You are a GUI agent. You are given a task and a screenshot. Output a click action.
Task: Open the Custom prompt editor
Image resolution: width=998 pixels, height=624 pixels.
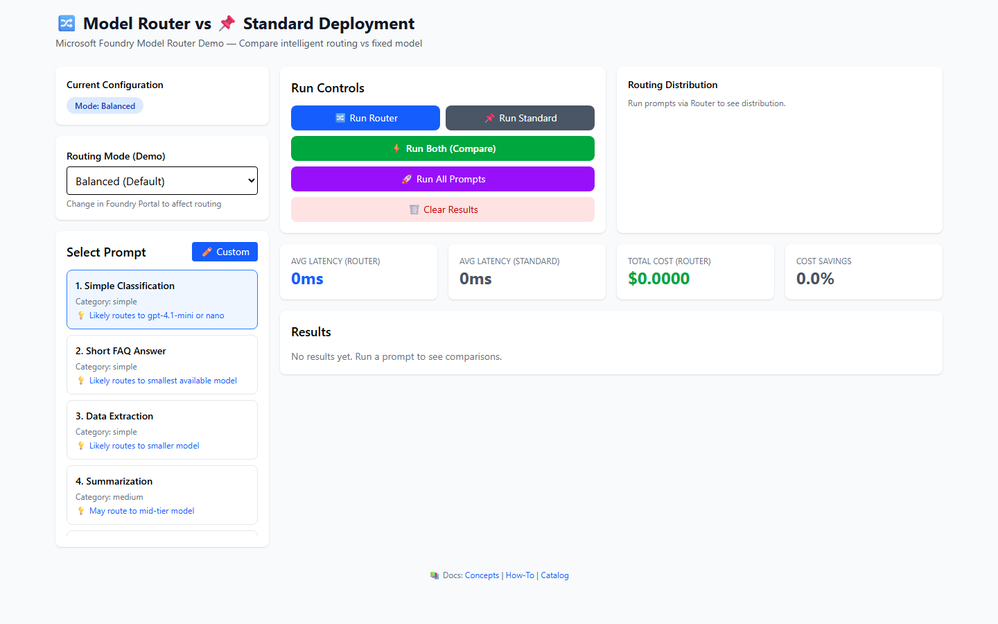(225, 252)
